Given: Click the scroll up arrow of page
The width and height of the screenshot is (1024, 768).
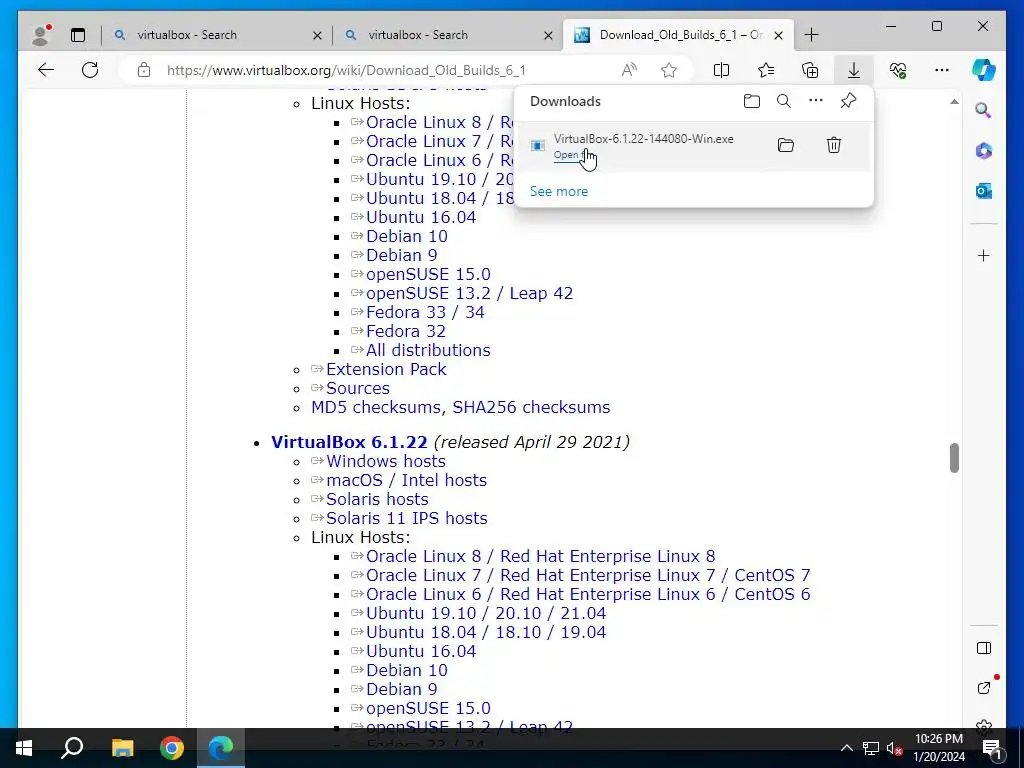Looking at the screenshot, I should [954, 102].
